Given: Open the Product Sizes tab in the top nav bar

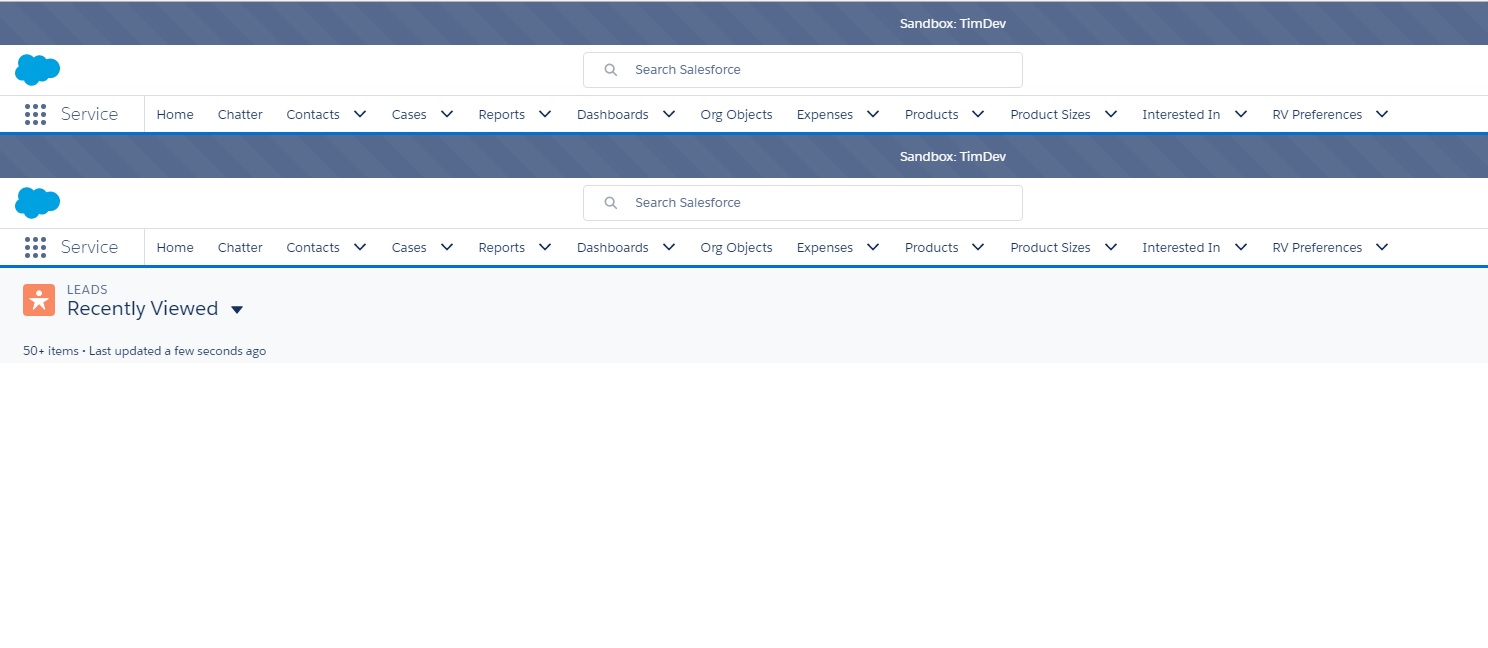Looking at the screenshot, I should point(1050,114).
